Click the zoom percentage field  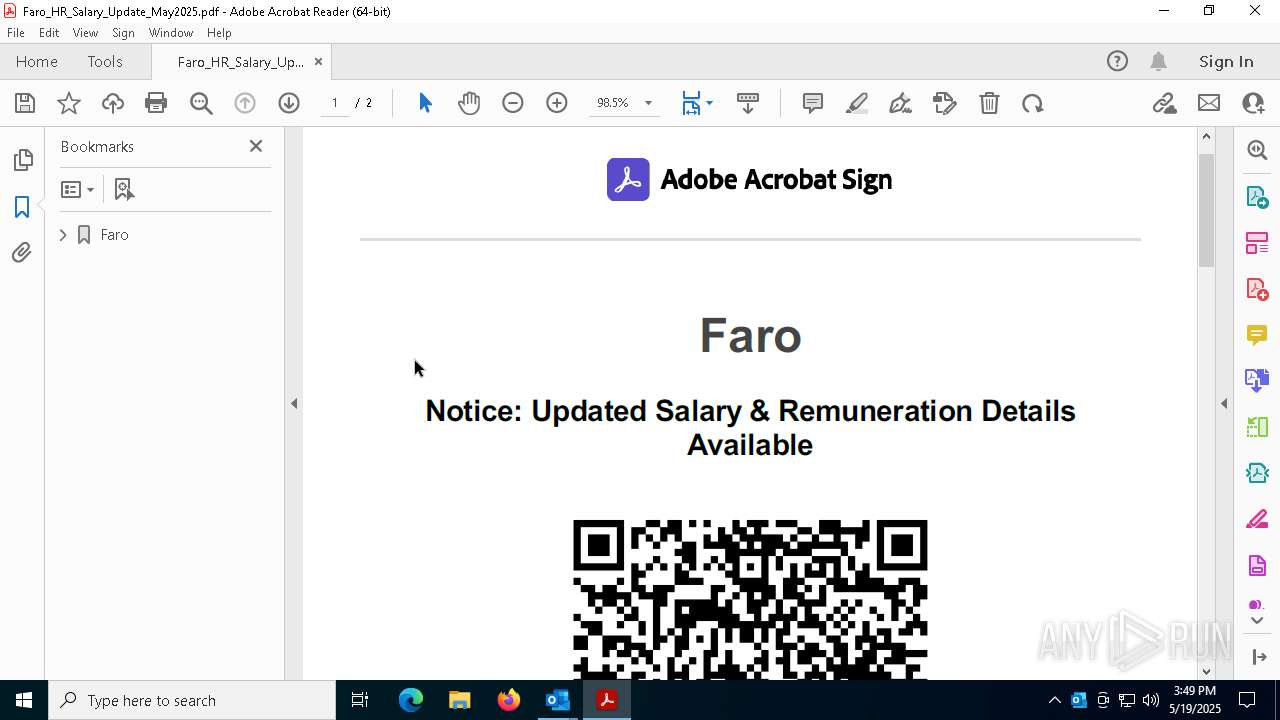(613, 103)
